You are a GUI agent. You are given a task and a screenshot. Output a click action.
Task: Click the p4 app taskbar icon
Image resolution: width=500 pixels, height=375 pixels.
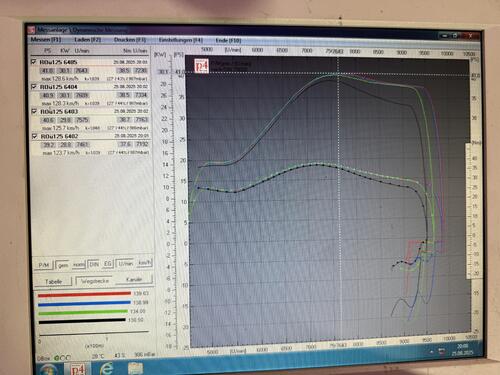[78, 369]
